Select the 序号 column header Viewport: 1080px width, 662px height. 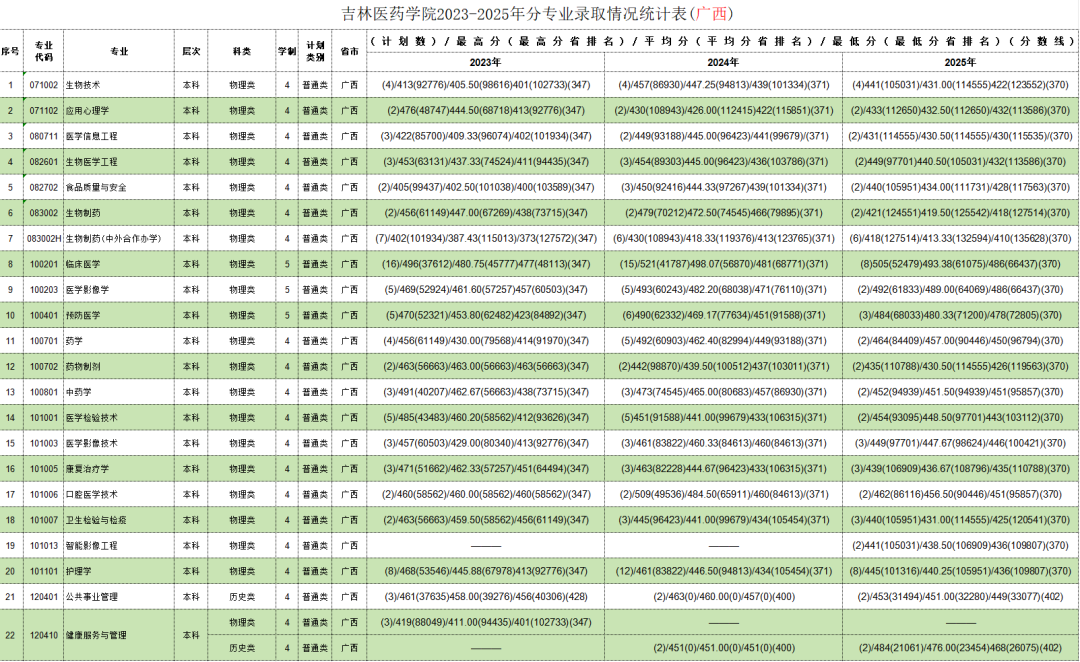pyautogui.click(x=10, y=51)
